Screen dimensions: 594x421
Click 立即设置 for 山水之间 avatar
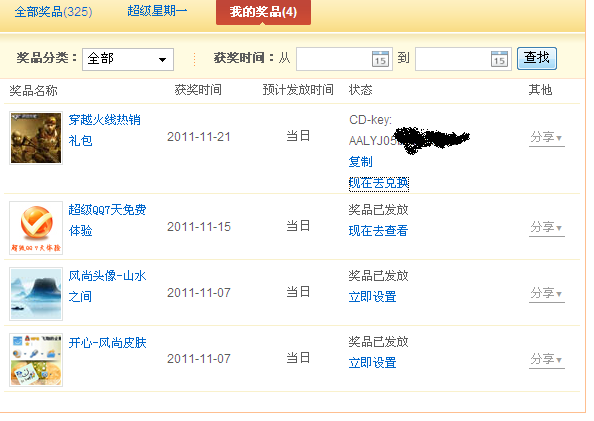372,296
